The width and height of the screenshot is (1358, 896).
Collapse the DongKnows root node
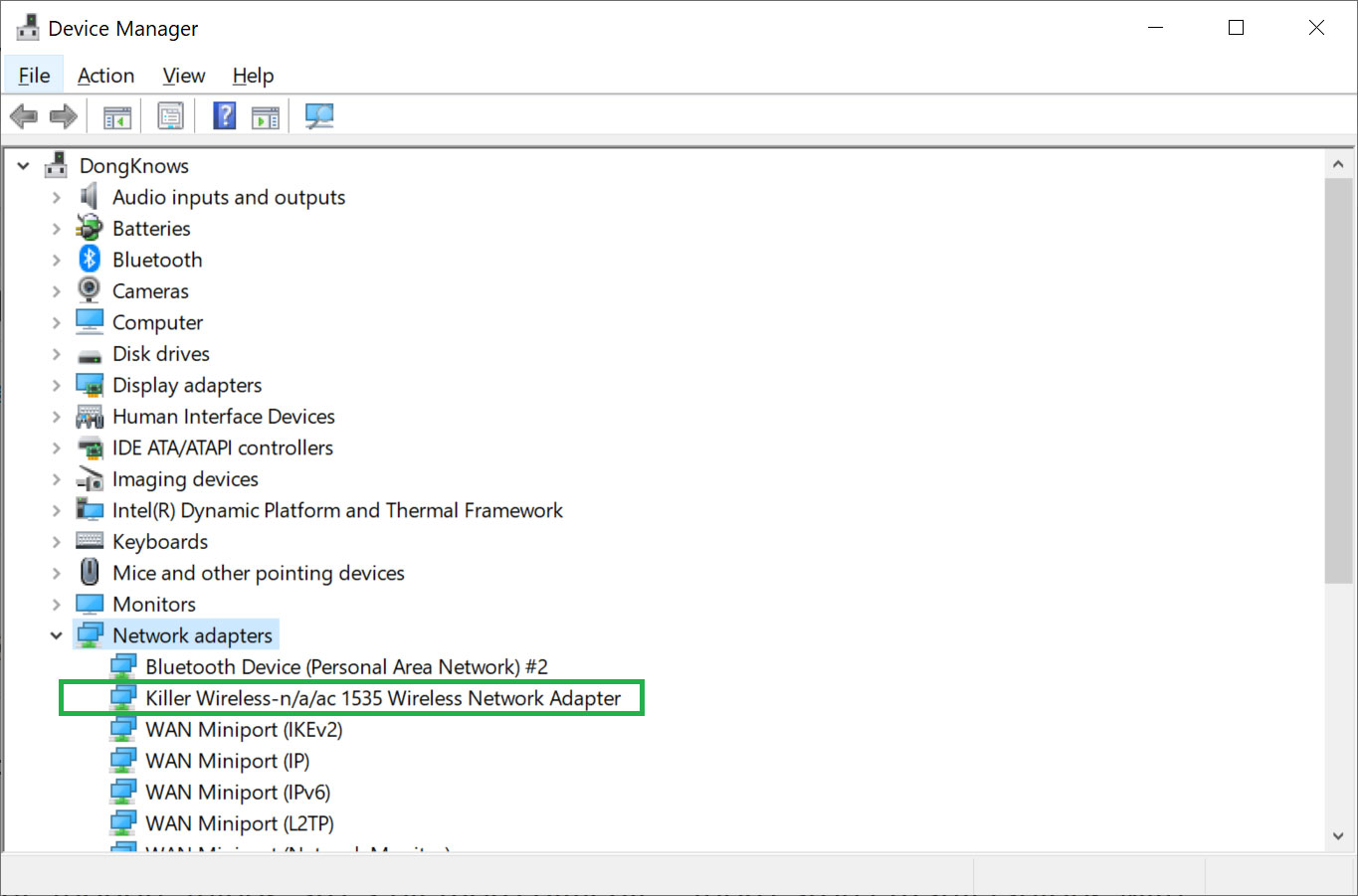coord(24,166)
